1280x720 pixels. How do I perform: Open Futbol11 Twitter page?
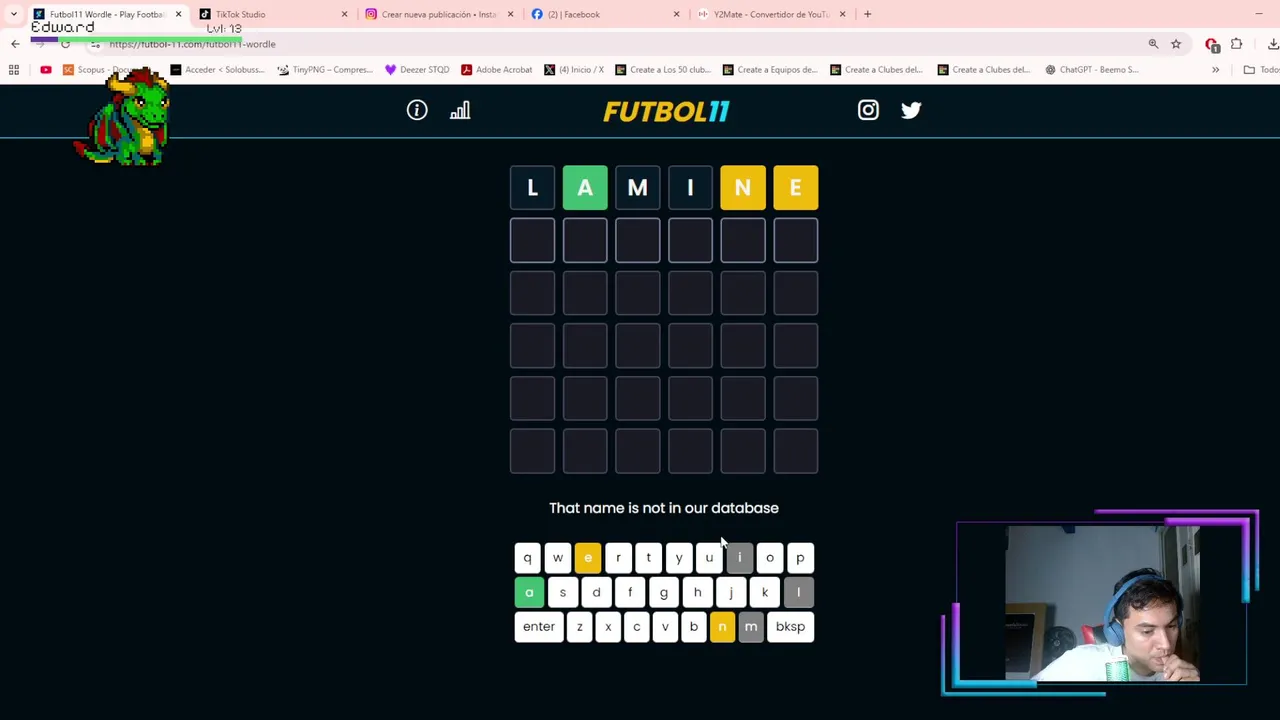(911, 110)
